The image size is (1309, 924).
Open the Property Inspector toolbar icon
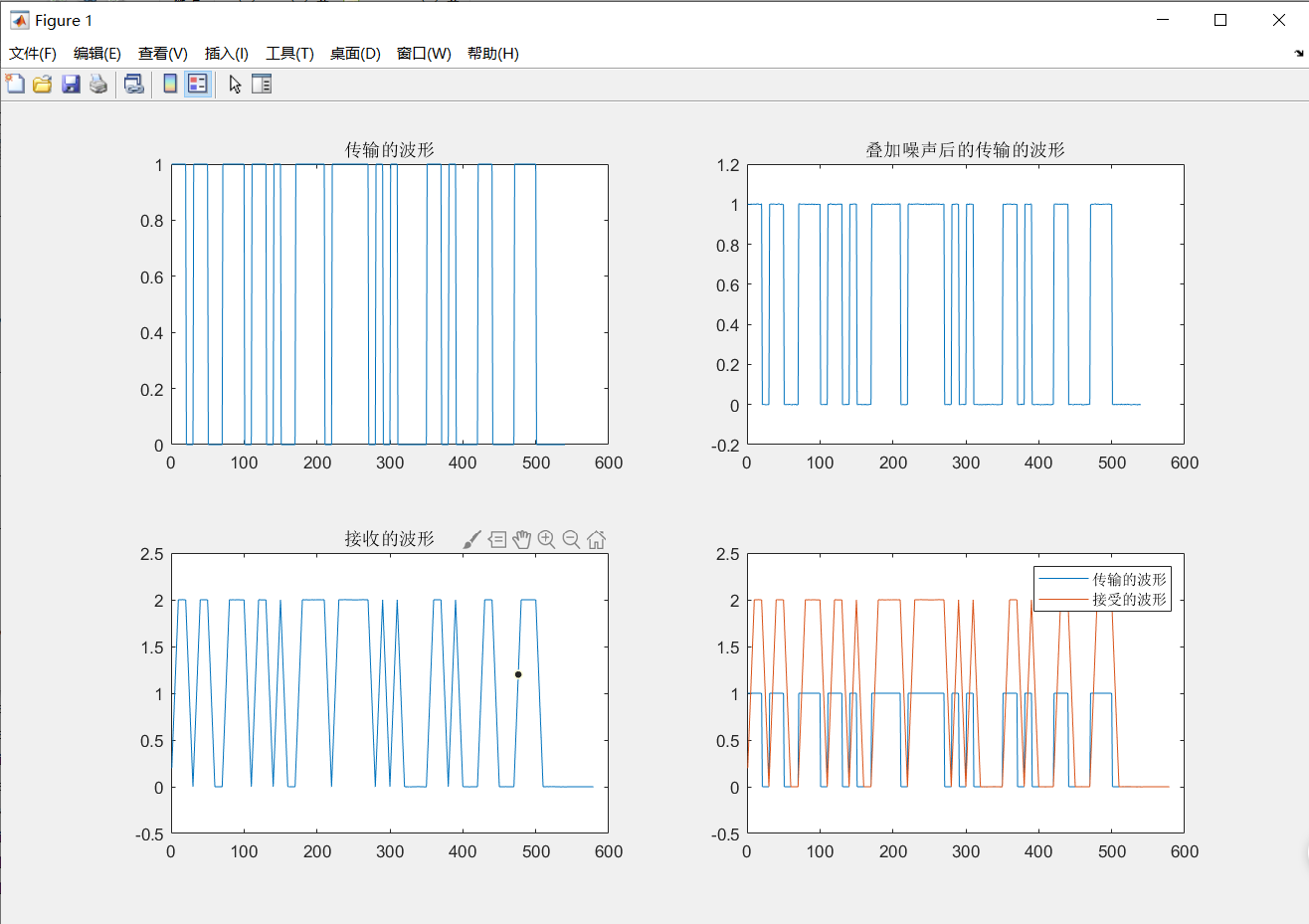click(262, 85)
